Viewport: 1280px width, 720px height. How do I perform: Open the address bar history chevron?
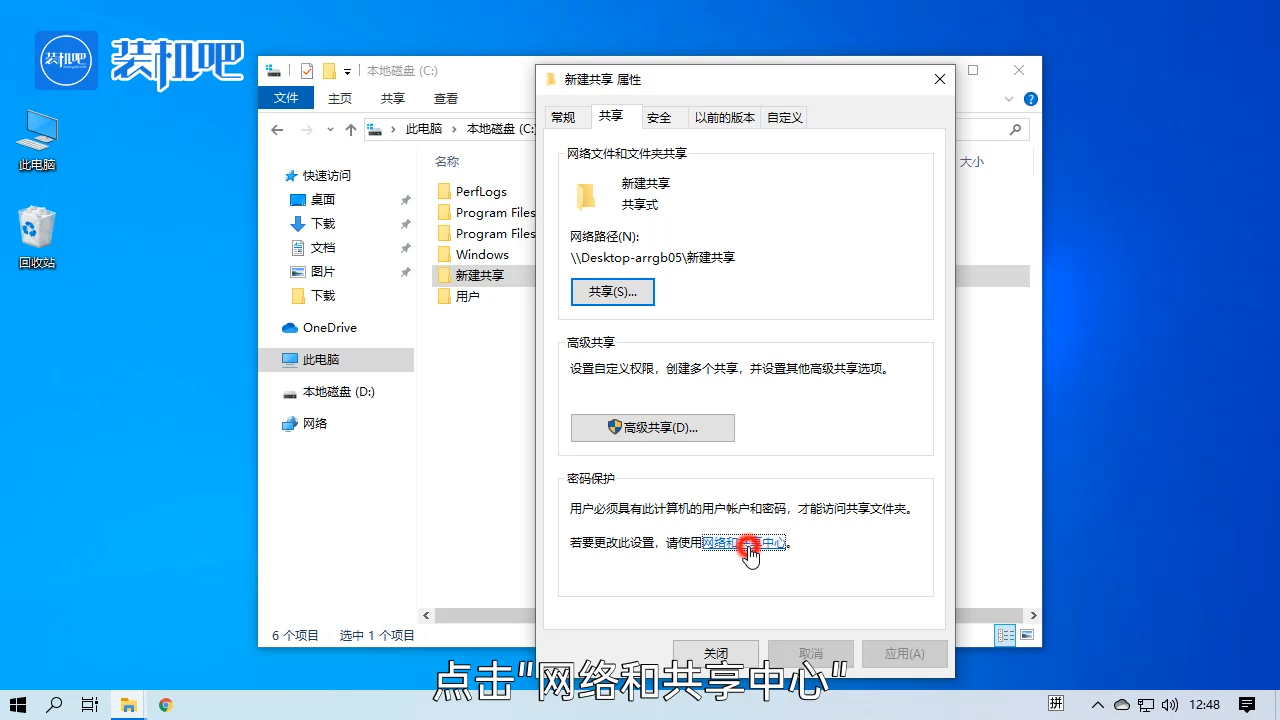330,129
